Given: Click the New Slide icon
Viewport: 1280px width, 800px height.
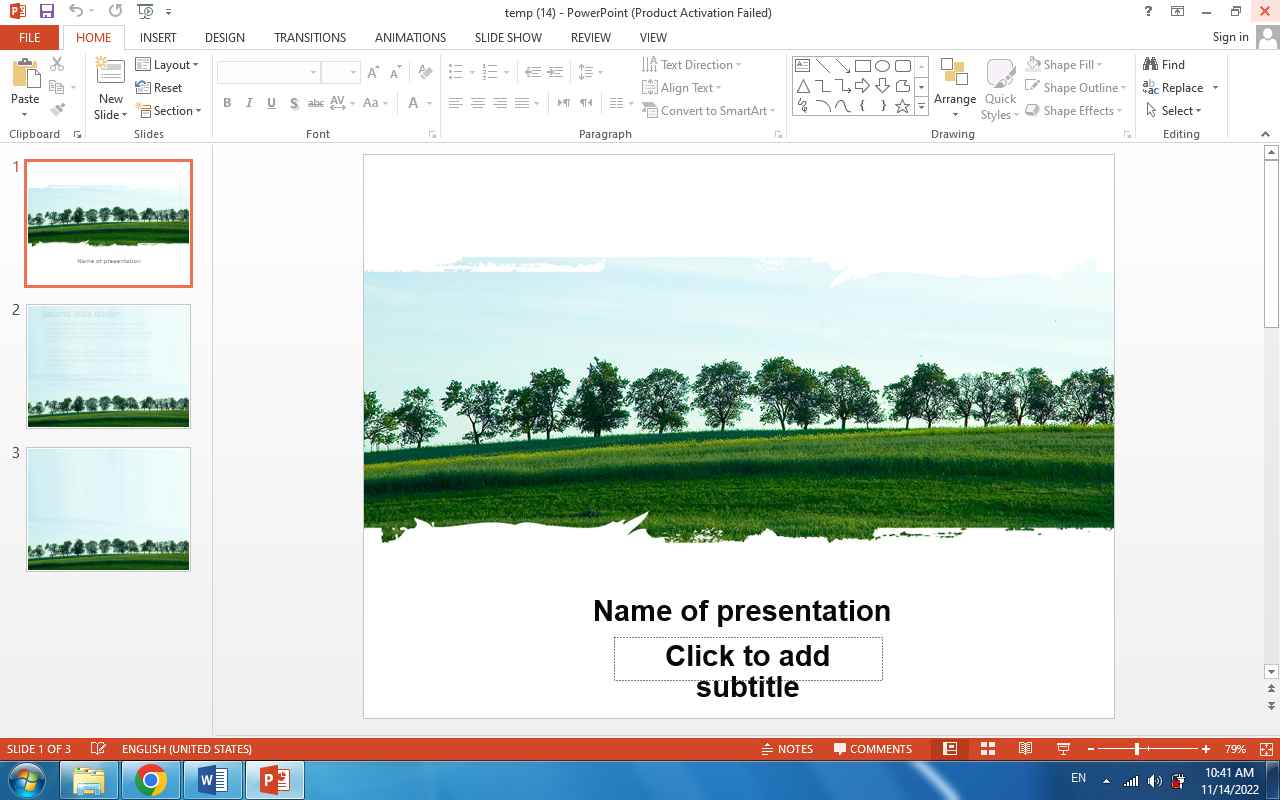Looking at the screenshot, I should click(x=110, y=72).
